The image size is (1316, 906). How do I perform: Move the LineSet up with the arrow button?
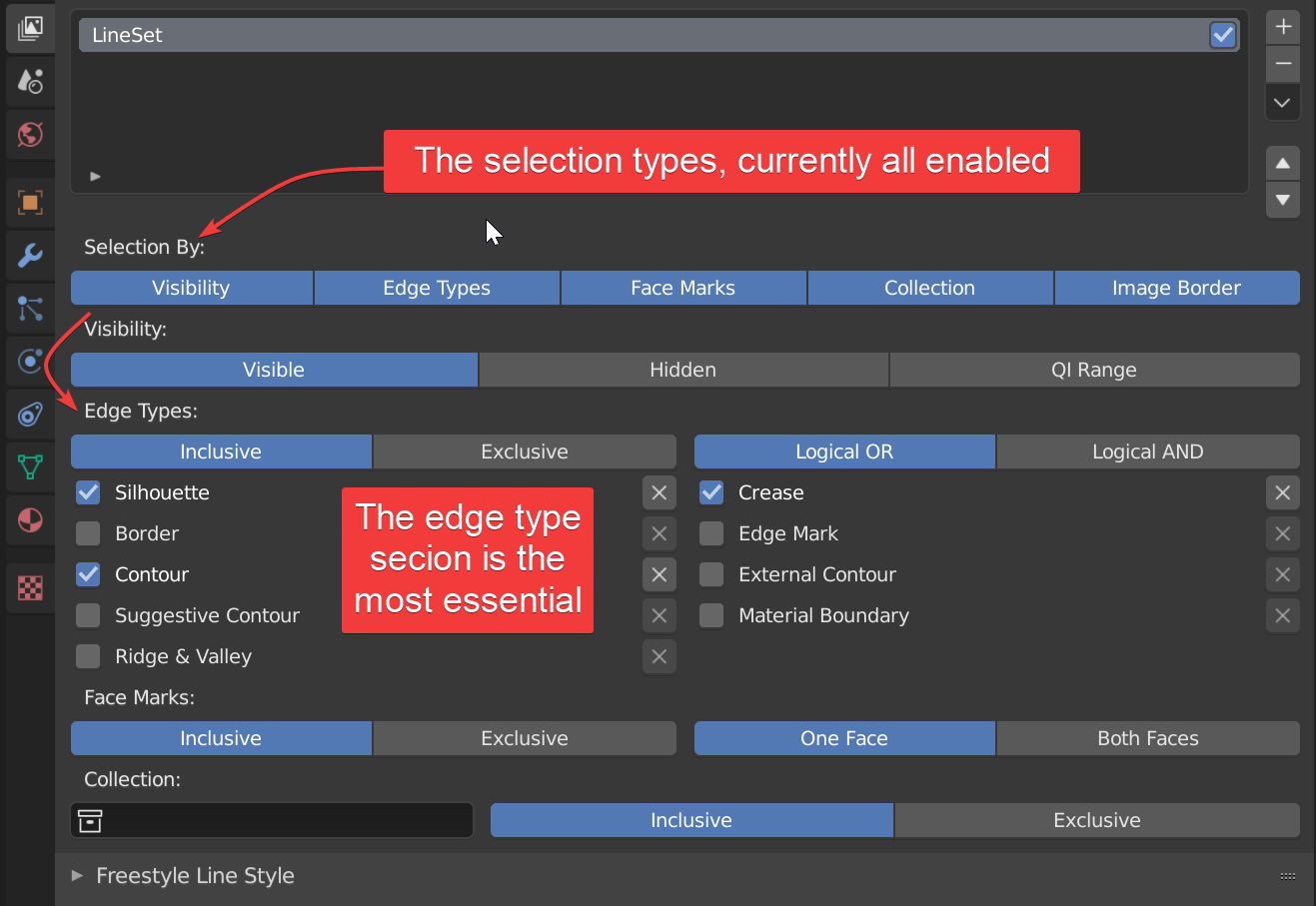click(1282, 163)
